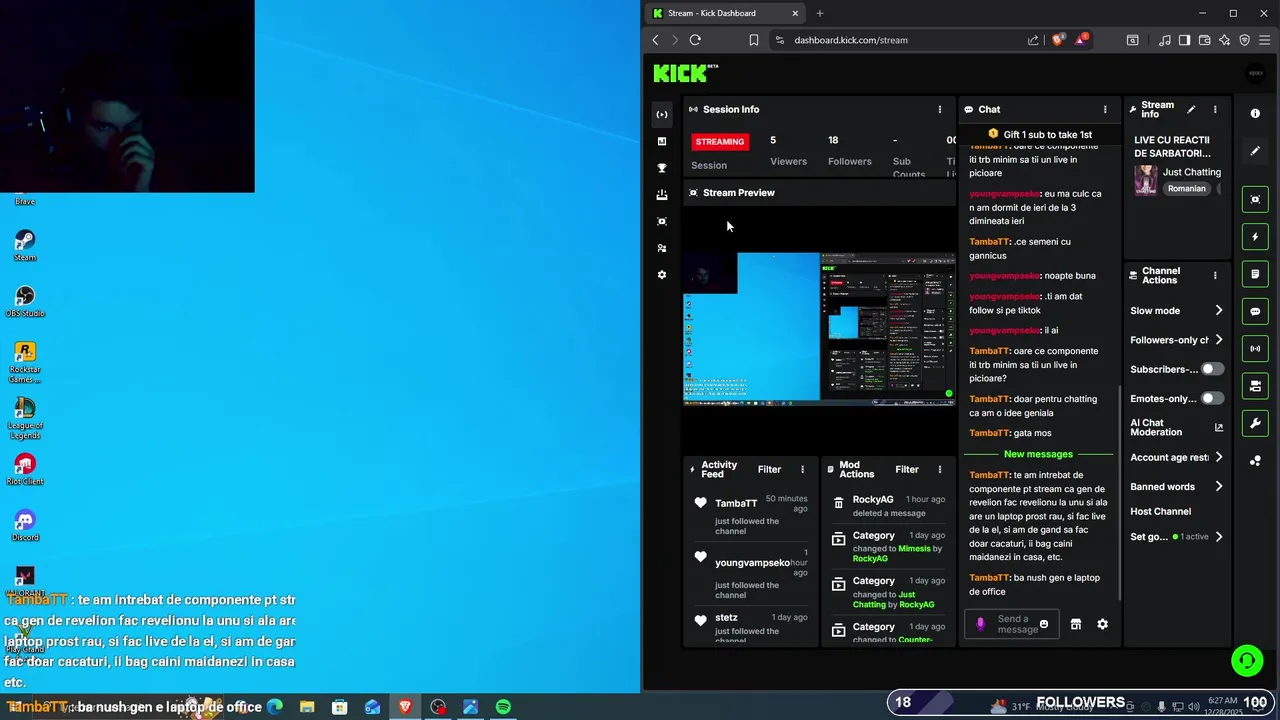
Task: Click the lightning bolt widget icon
Action: click(1255, 237)
